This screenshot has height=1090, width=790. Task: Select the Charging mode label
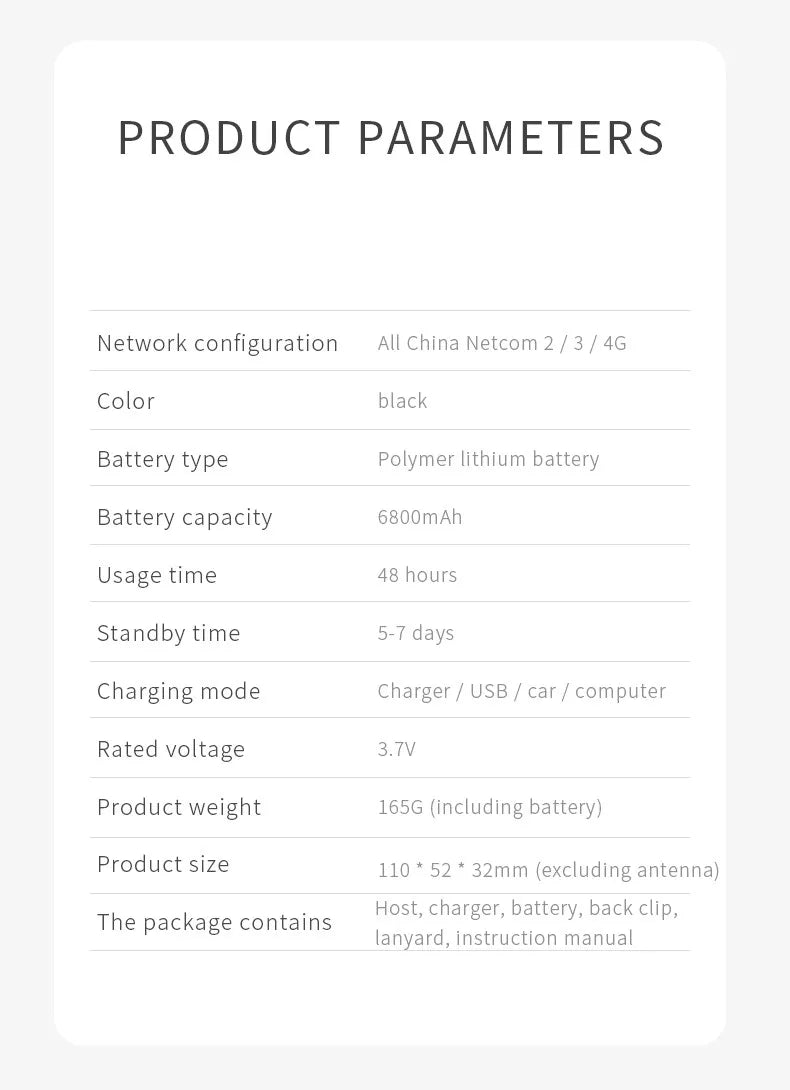pos(178,691)
